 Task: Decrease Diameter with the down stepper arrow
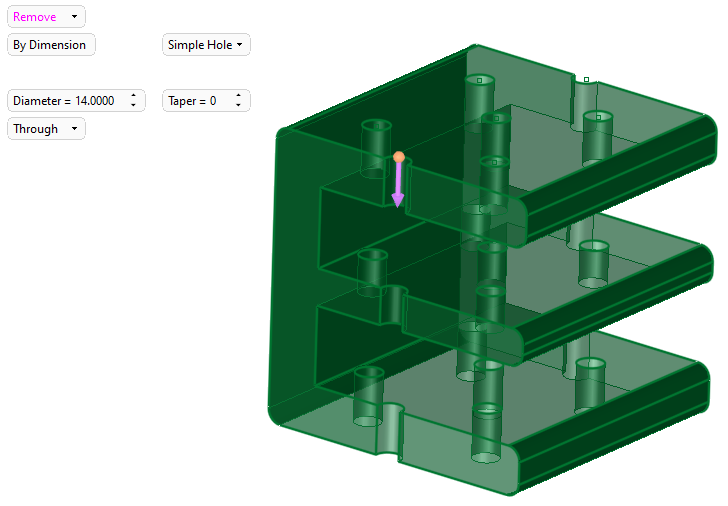coord(133,106)
